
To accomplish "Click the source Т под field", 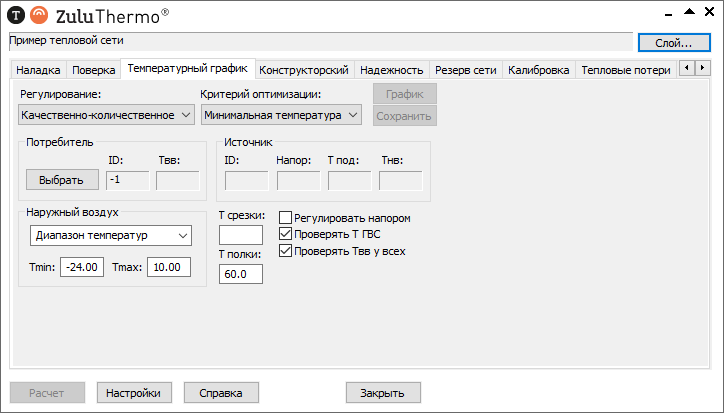I will [350, 180].
